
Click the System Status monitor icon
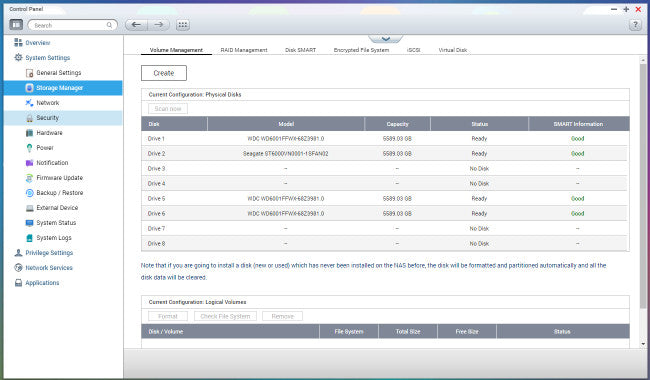pyautogui.click(x=29, y=223)
